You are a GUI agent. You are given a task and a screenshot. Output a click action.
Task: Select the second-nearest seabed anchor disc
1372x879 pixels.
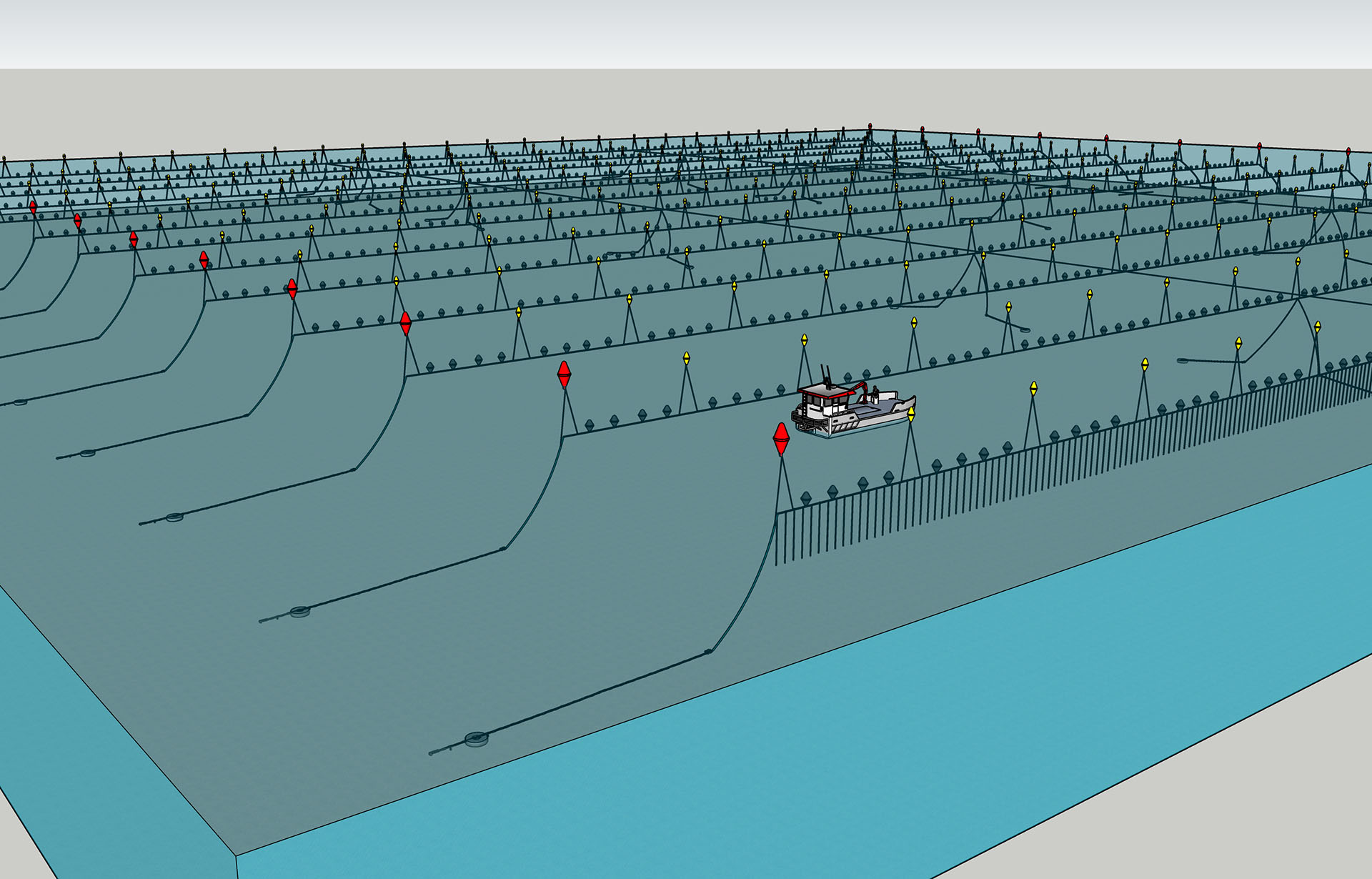(299, 611)
